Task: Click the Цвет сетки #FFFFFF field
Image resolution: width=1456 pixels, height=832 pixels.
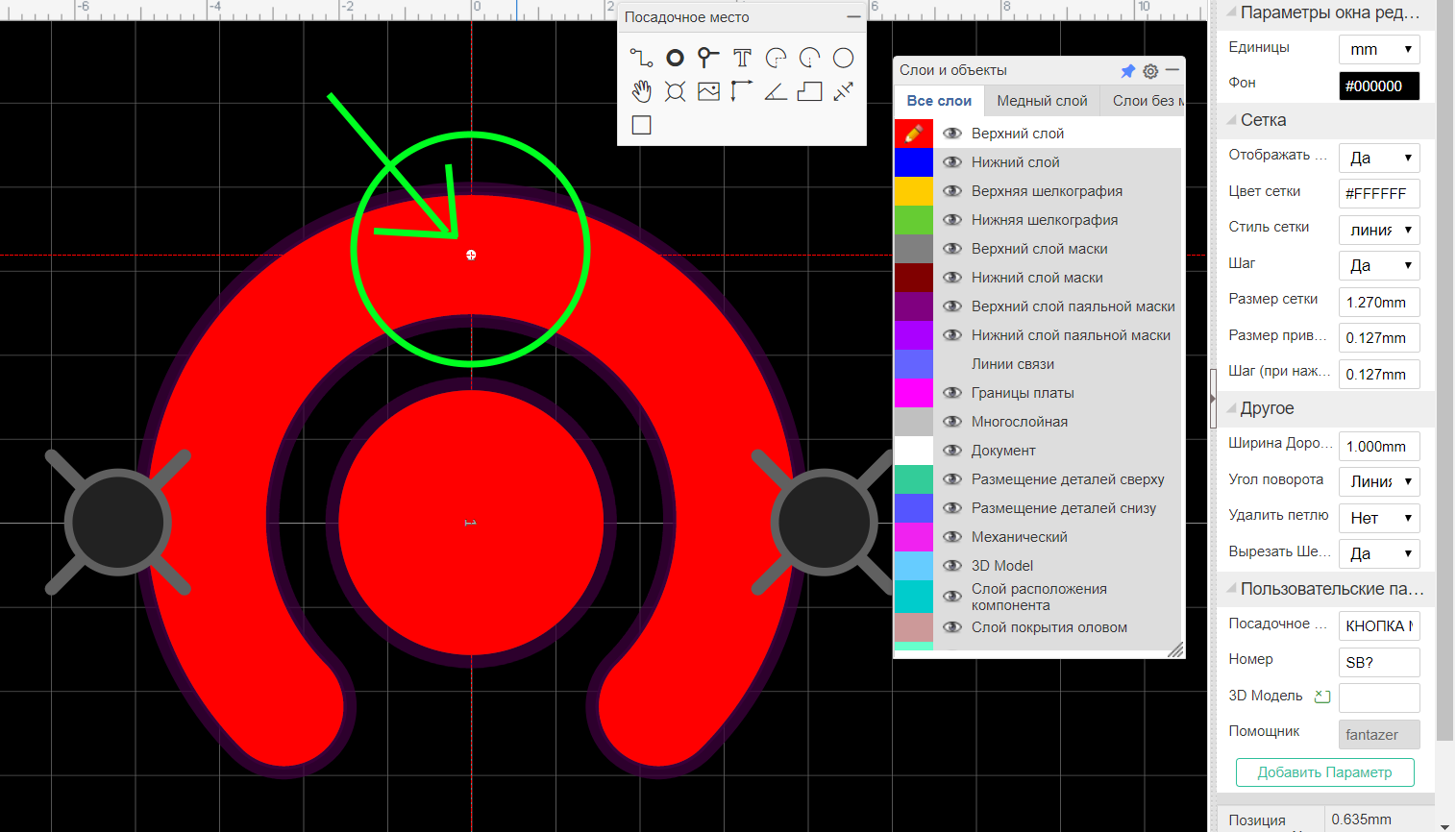Action: pos(1379,193)
